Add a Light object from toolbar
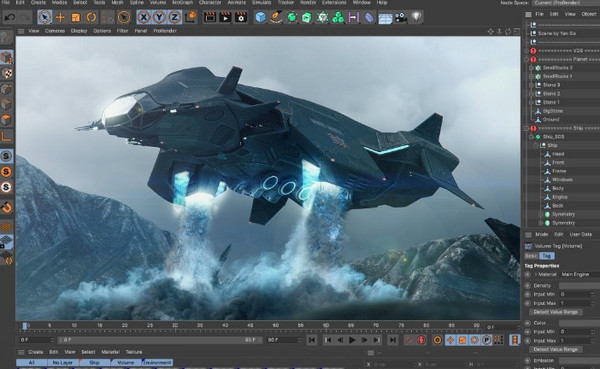Image resolution: width=600 pixels, height=369 pixels. pyautogui.click(x=417, y=17)
